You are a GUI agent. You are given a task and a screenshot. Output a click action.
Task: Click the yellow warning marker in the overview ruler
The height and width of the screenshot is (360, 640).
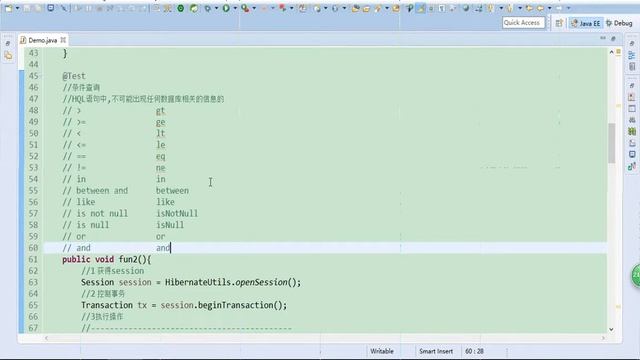(x=618, y=52)
